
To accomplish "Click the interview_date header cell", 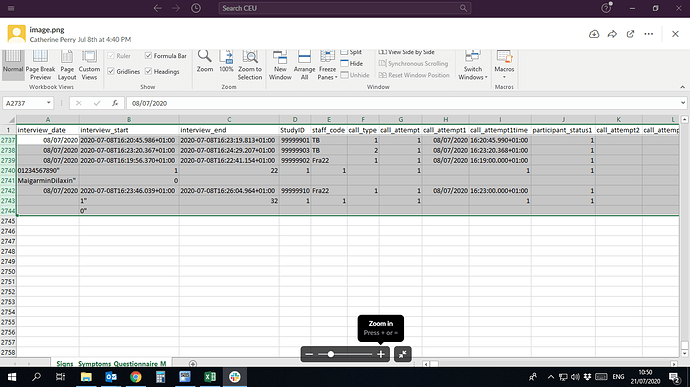I will coord(48,130).
